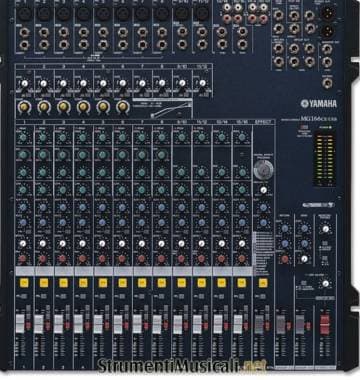360x380 pixels.
Task: Click the lower XLR STEREO OUT connector
Action: pos(328,31)
